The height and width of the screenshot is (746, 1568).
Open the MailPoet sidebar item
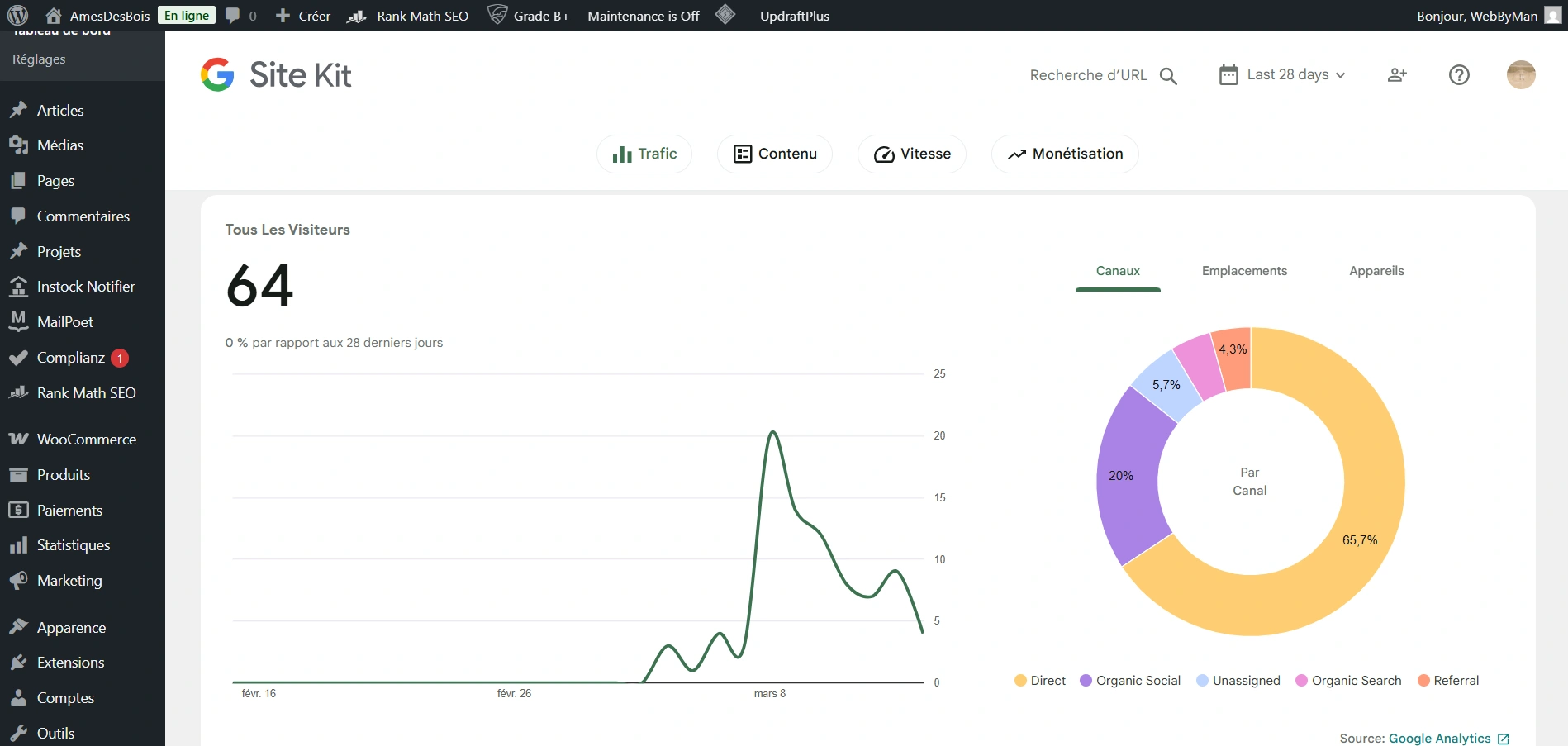point(64,322)
